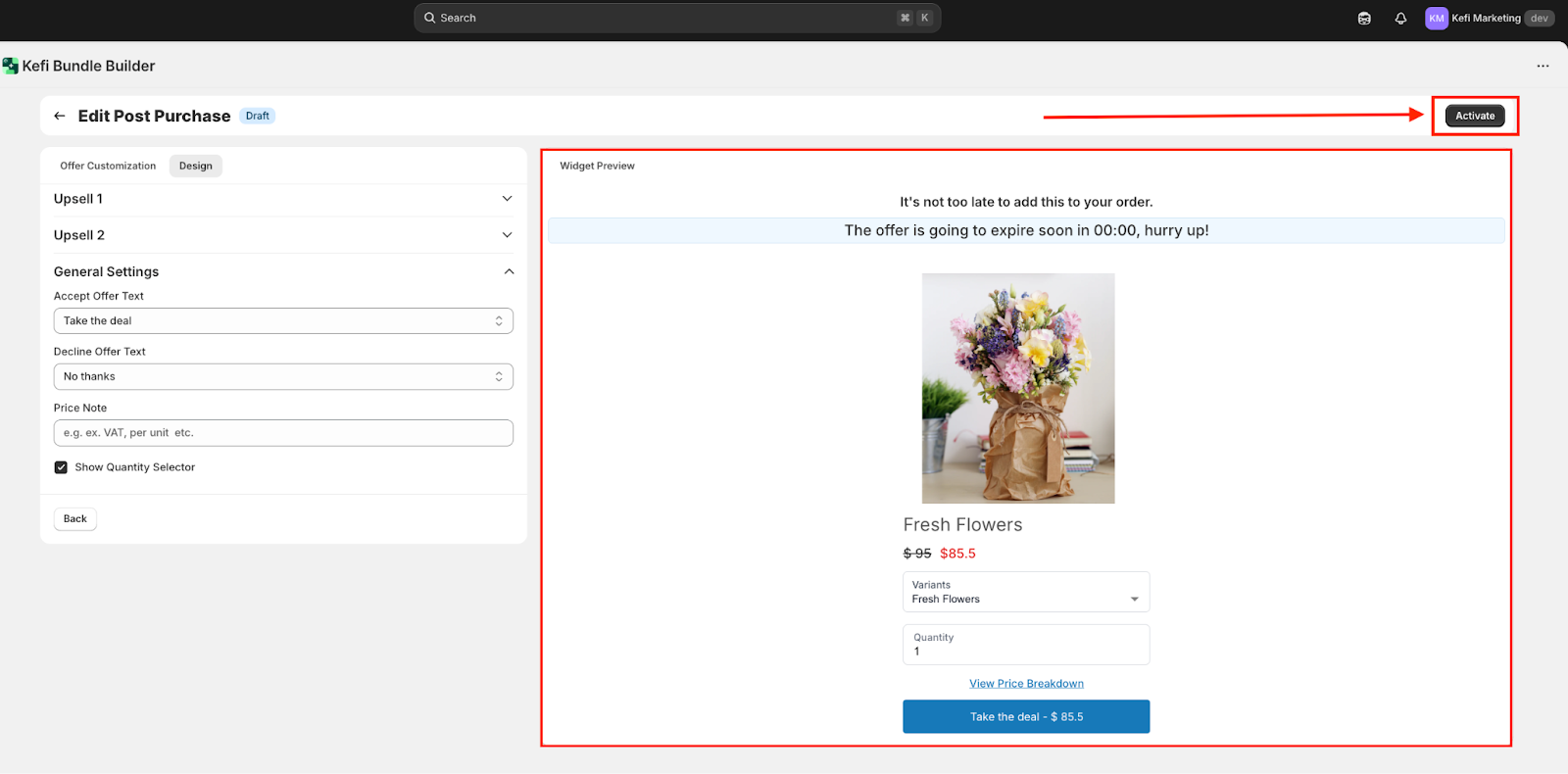Click the View Price Breakdown link

1026,684
